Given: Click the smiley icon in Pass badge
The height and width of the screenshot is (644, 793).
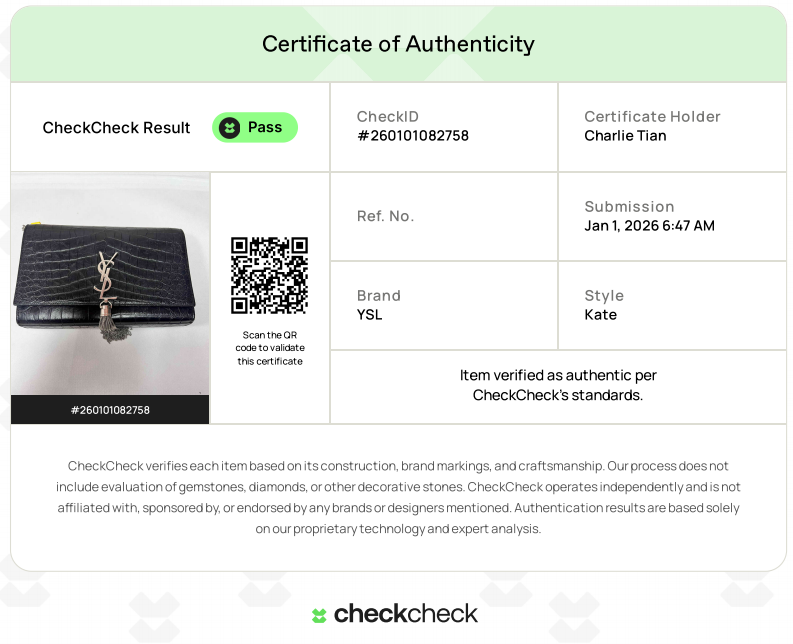Looking at the screenshot, I should (230, 128).
